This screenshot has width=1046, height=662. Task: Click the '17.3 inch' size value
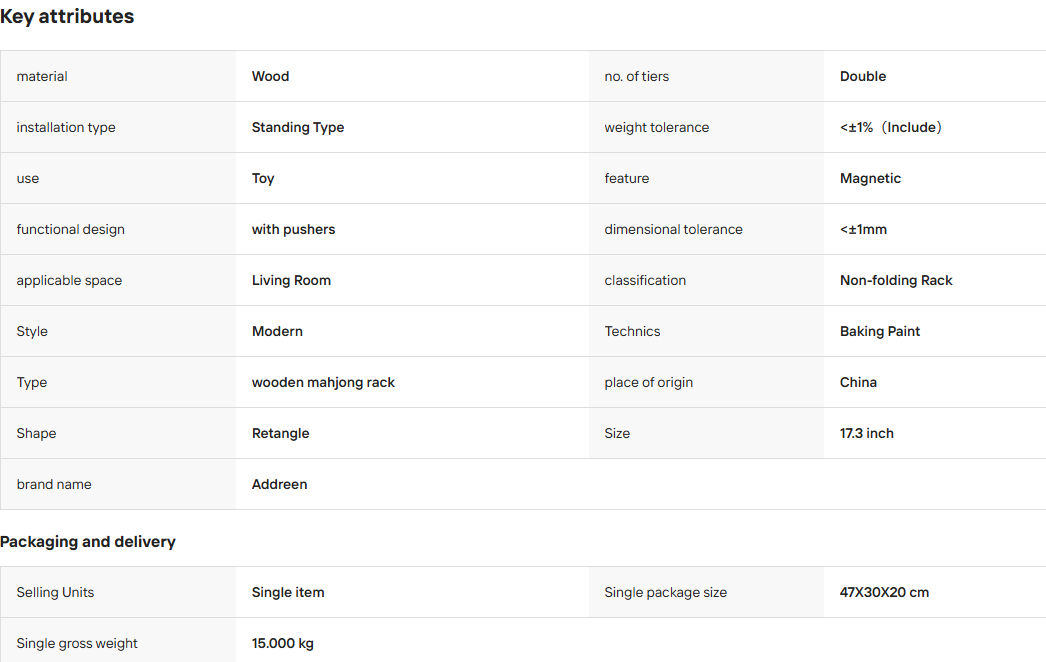click(x=867, y=433)
